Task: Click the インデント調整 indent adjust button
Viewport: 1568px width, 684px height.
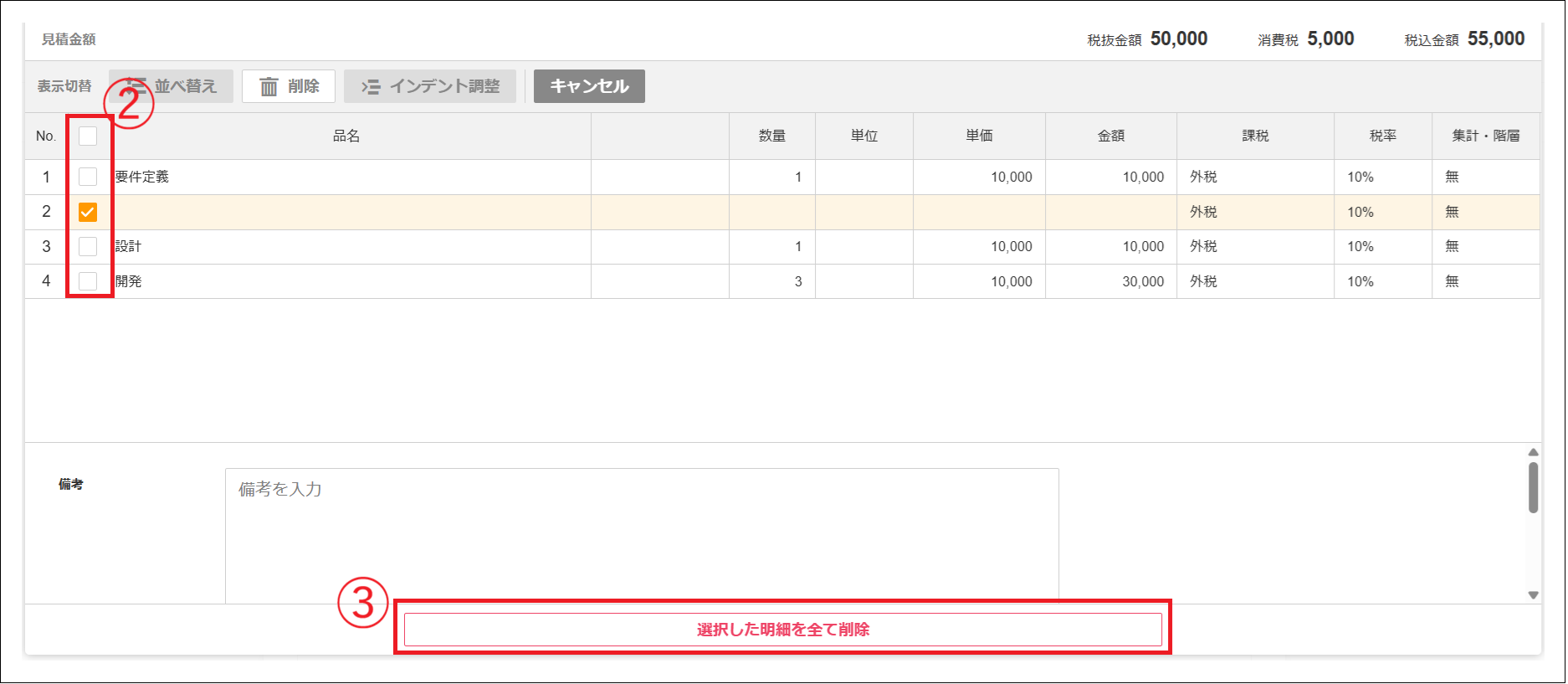Action: pyautogui.click(x=430, y=86)
